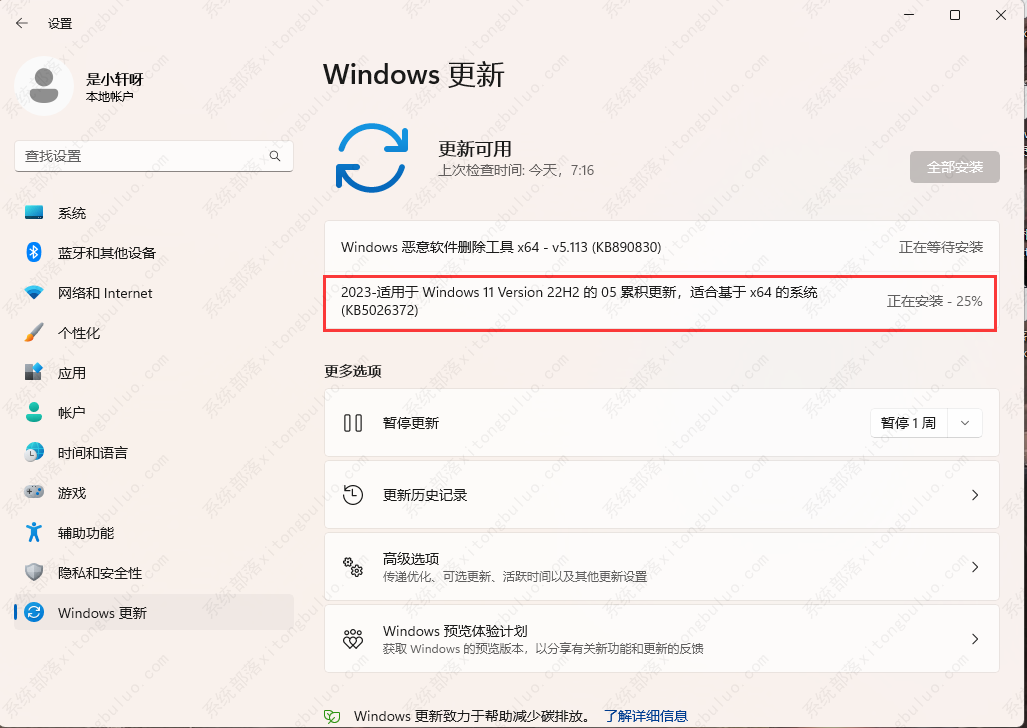Click the 帐户 person icon
The image size is (1027, 728).
click(34, 412)
